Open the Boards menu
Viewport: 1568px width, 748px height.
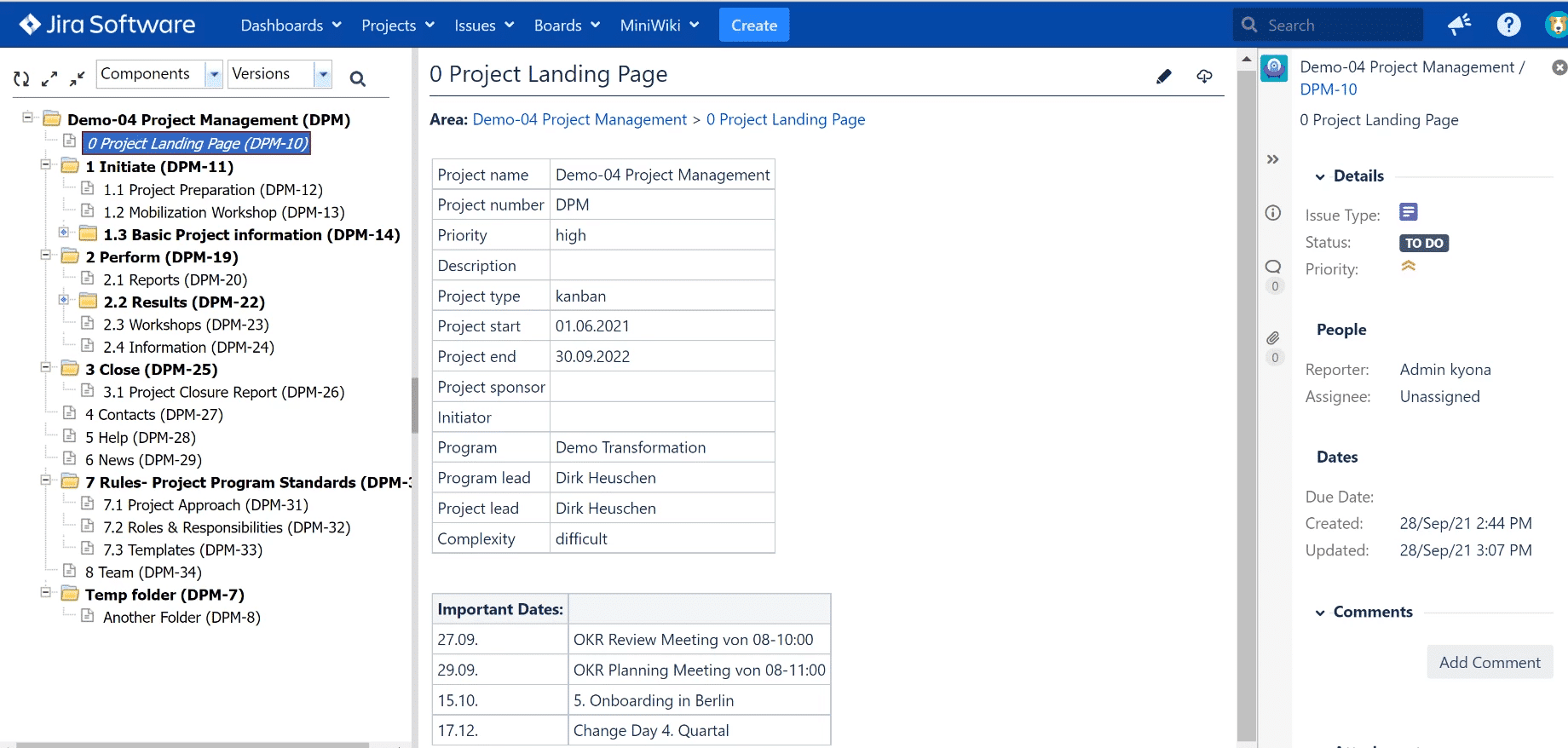[x=567, y=25]
